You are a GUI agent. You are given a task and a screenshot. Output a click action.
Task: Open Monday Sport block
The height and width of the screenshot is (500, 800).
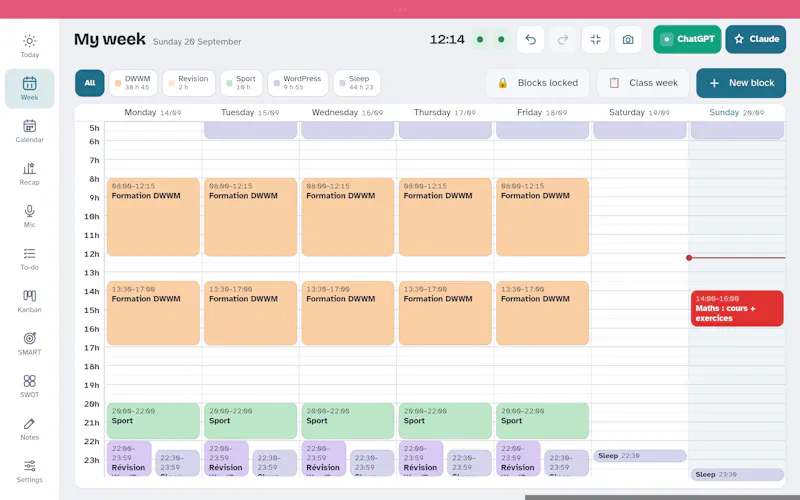point(153,421)
